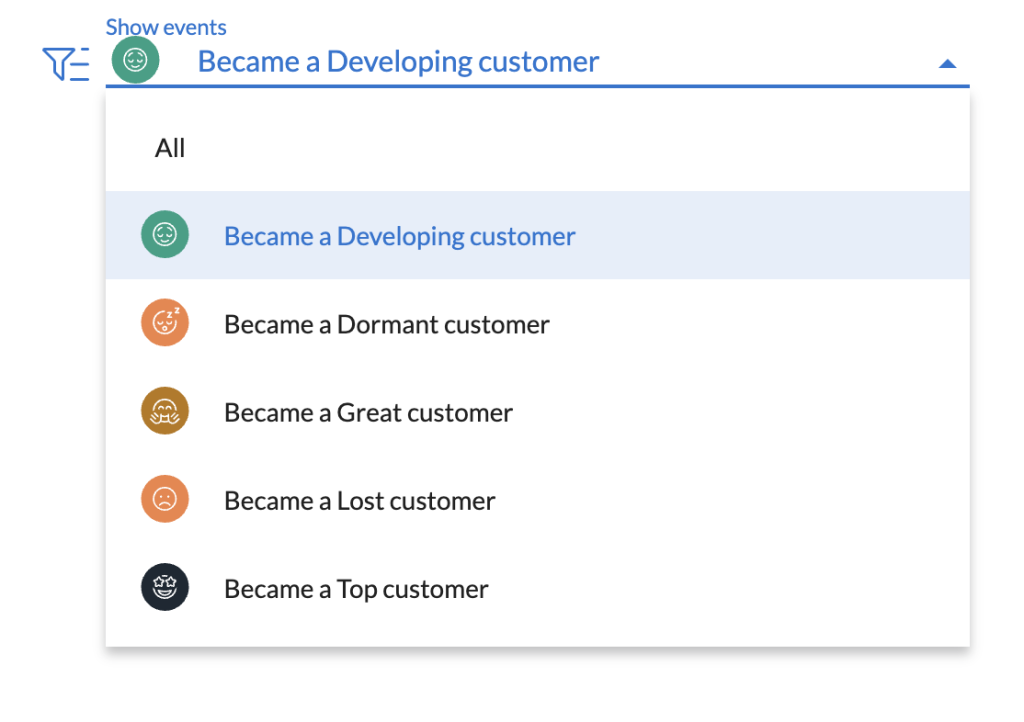Click the star-eyed Top customer icon
The image size is (1024, 722).
point(165,587)
